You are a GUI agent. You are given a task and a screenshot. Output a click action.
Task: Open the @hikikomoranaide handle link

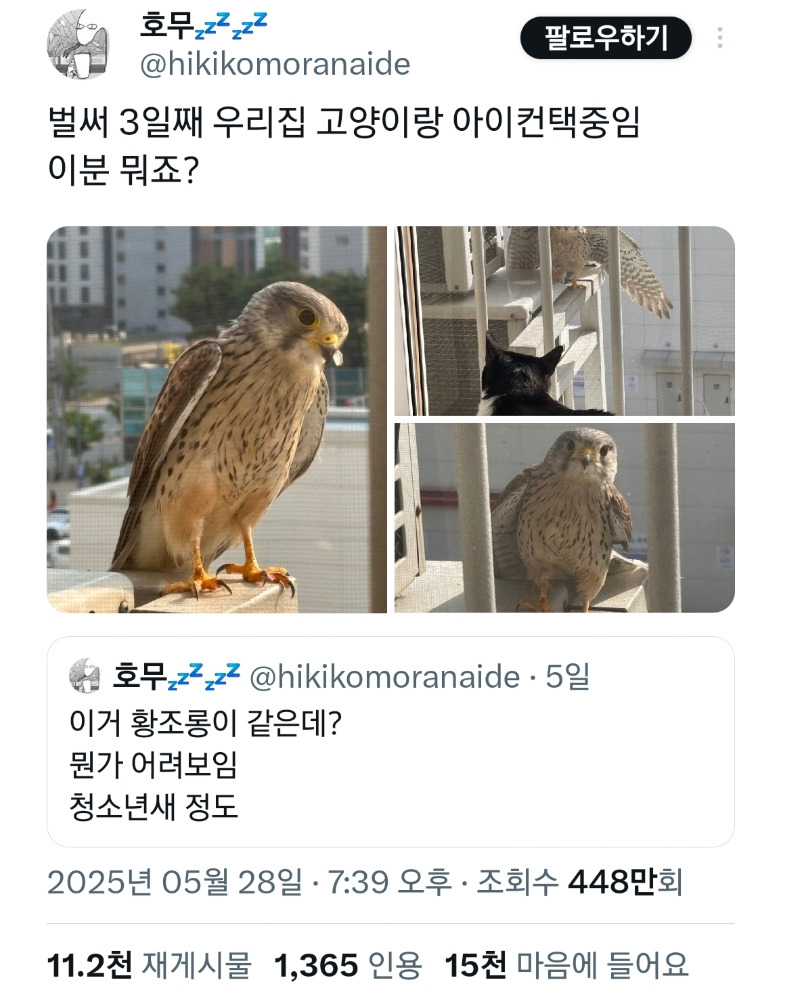point(275,65)
